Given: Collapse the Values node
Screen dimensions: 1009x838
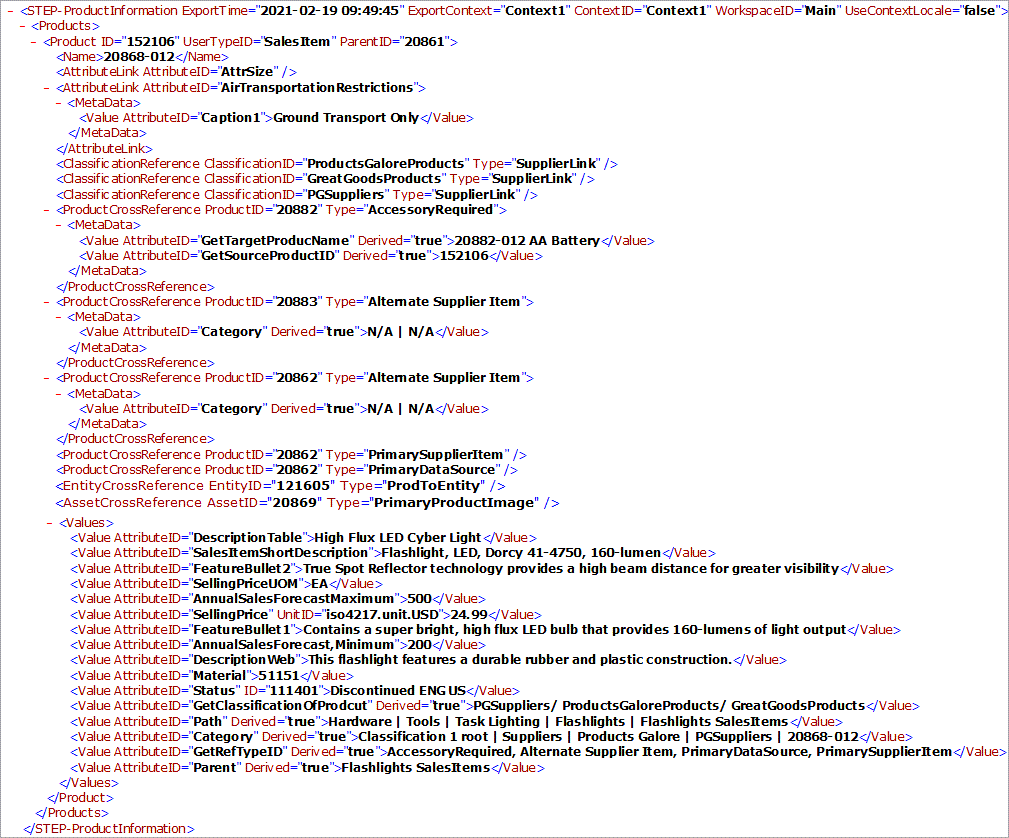Looking at the screenshot, I should 50,523.
